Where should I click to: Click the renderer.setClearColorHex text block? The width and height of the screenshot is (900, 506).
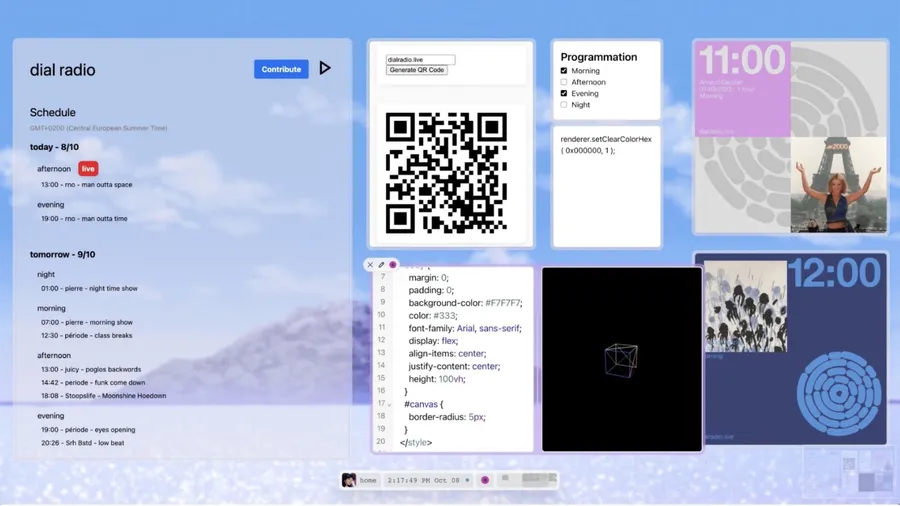pyautogui.click(x=606, y=145)
